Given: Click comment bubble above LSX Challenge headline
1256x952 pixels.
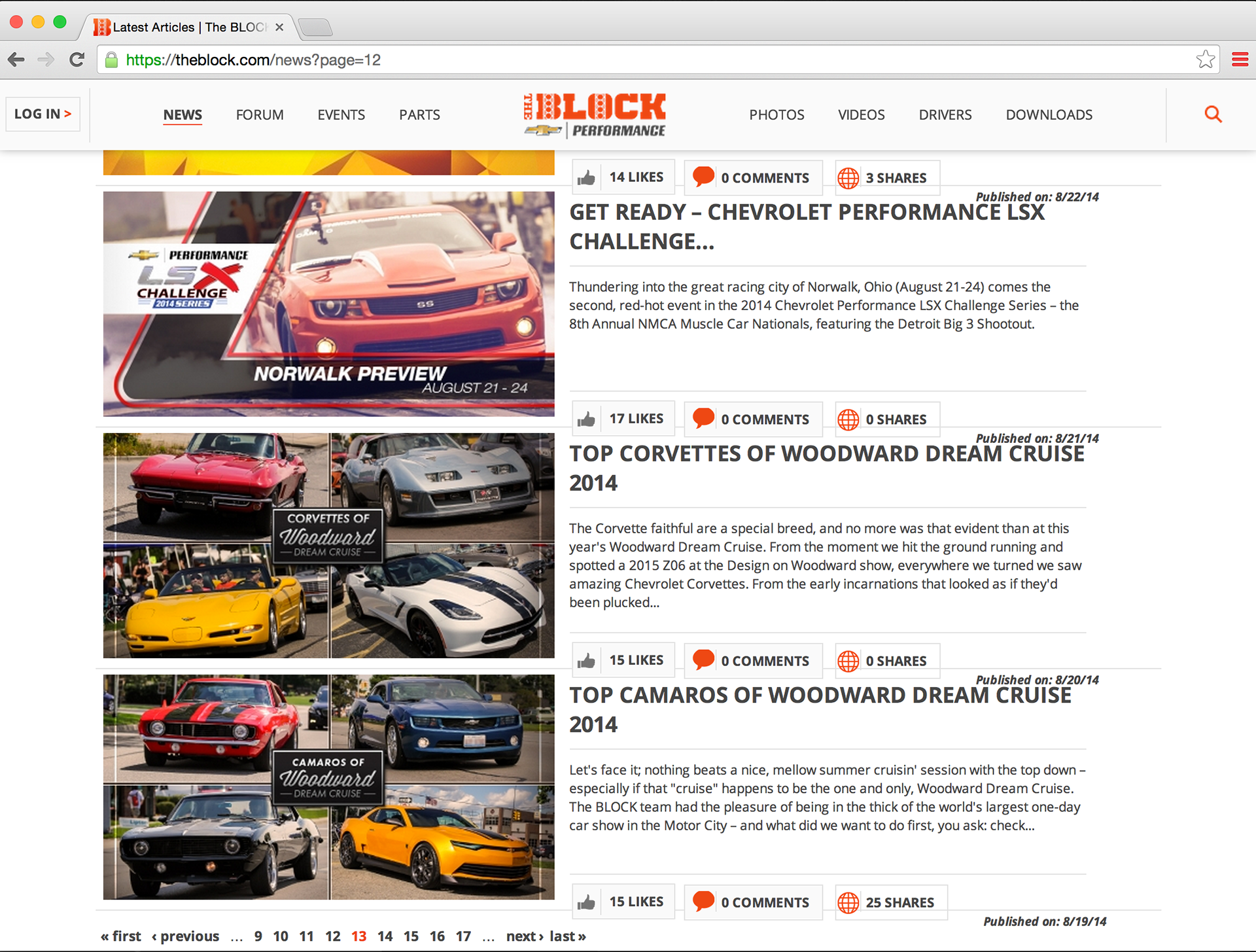Looking at the screenshot, I should pyautogui.click(x=703, y=177).
